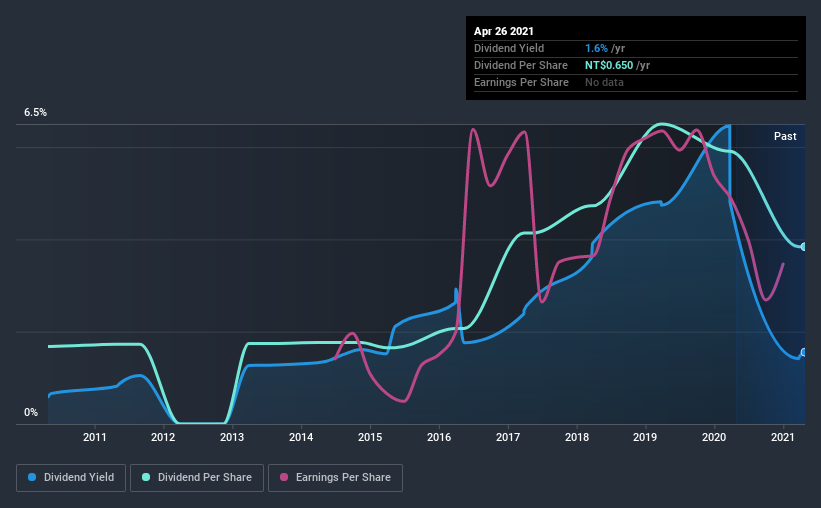The width and height of the screenshot is (821, 508).
Task: Click the Earnings Per Share No data row
Action: pyautogui.click(x=636, y=83)
